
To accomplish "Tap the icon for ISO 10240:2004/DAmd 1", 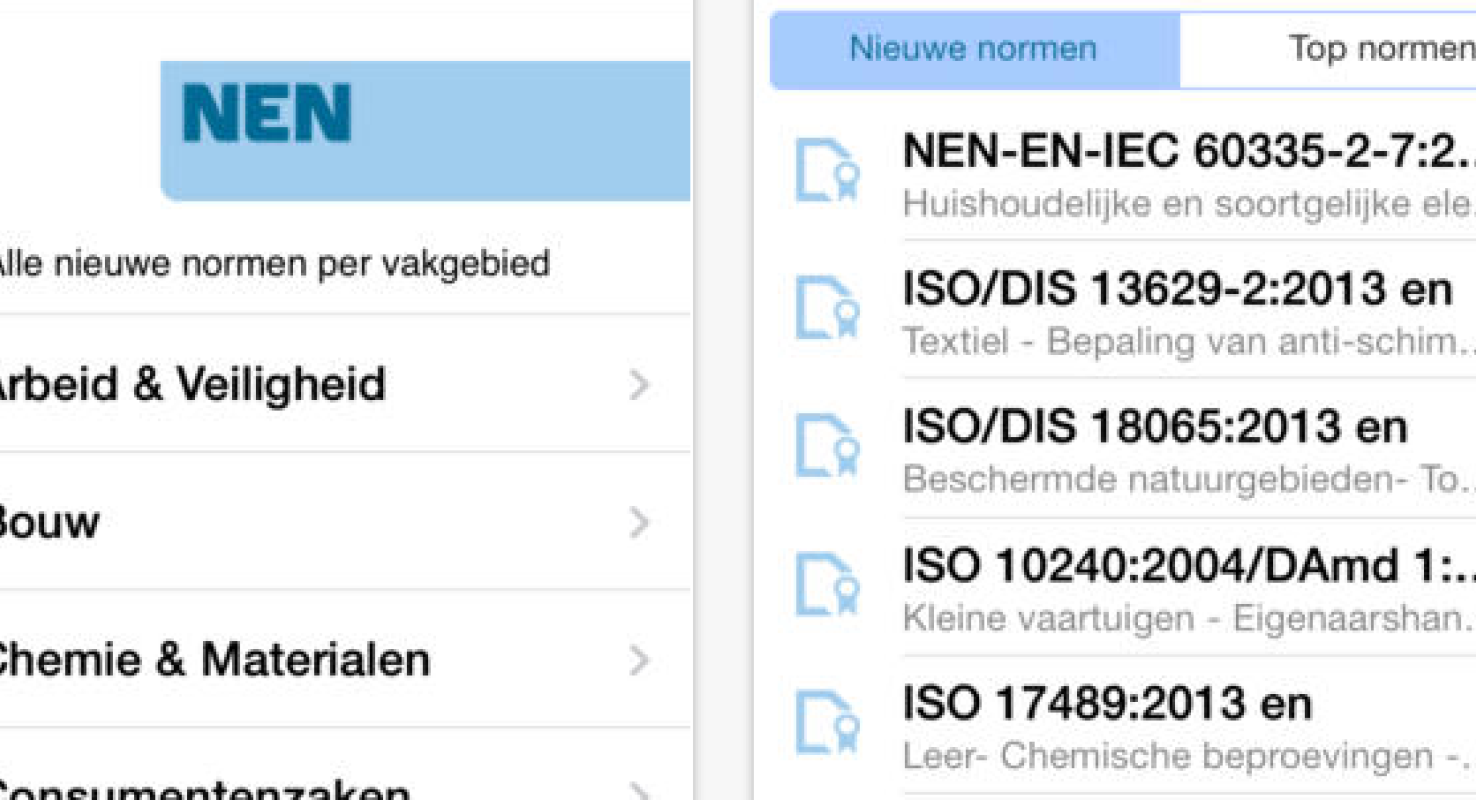I will [826, 586].
